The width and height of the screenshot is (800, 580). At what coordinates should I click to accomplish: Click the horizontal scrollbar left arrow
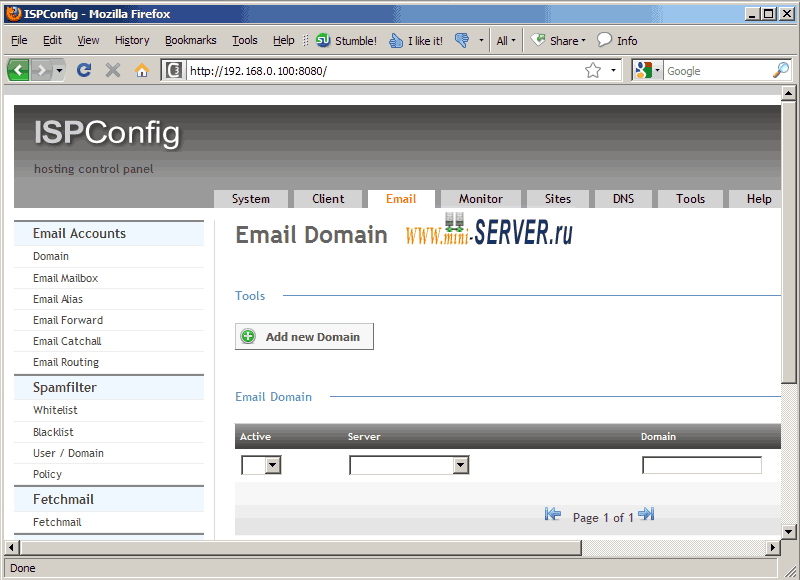[12, 548]
